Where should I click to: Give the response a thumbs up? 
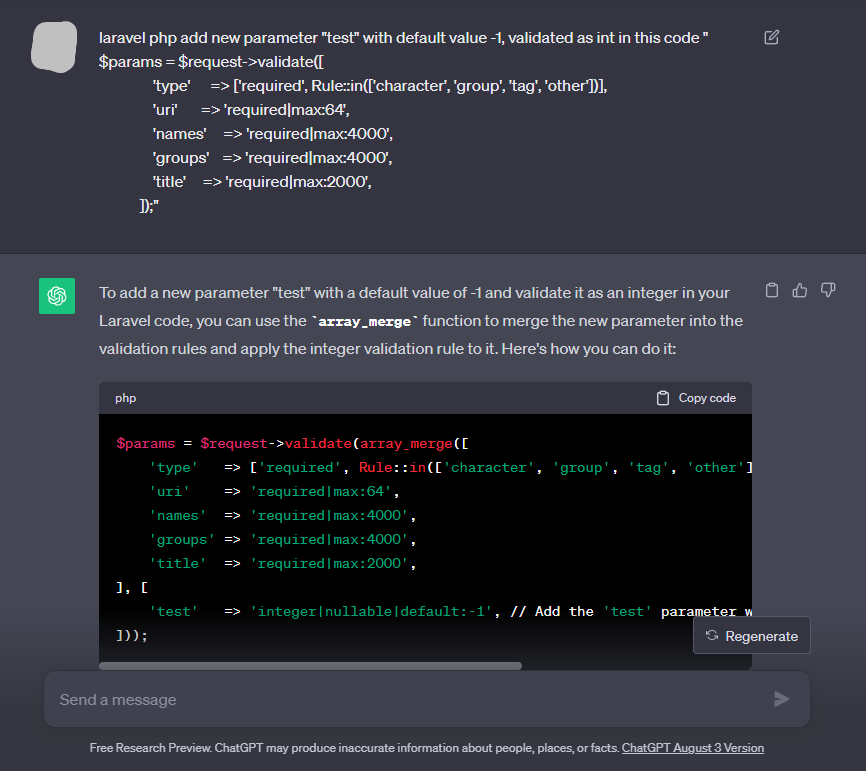pos(799,290)
